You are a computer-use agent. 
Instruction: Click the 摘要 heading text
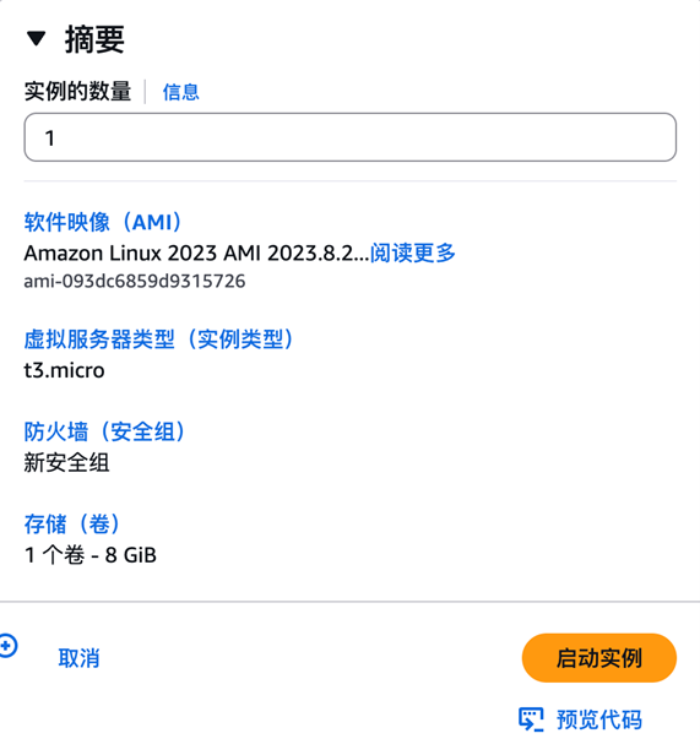click(94, 39)
